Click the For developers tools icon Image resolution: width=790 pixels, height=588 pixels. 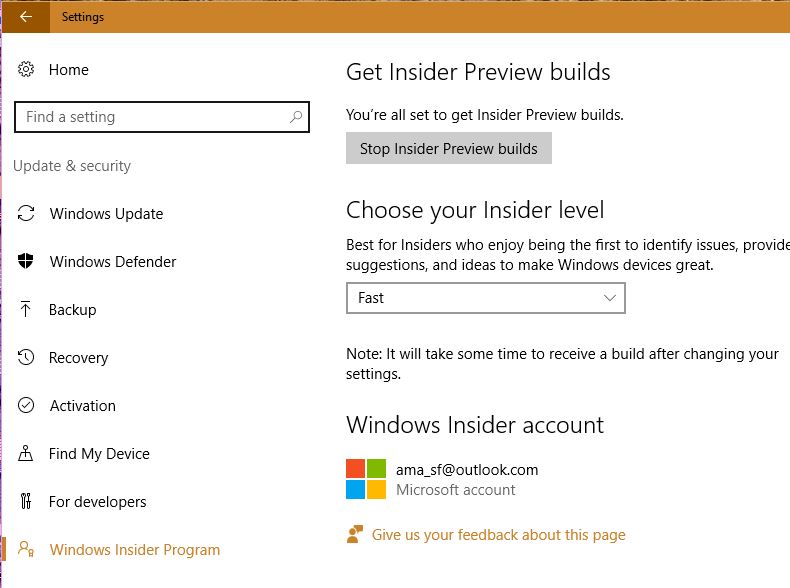click(x=27, y=502)
